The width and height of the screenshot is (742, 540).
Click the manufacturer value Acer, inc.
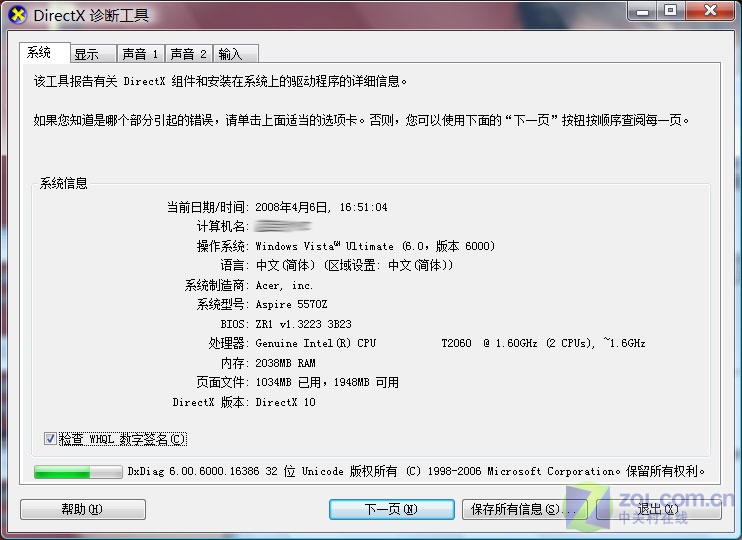pyautogui.click(x=284, y=285)
